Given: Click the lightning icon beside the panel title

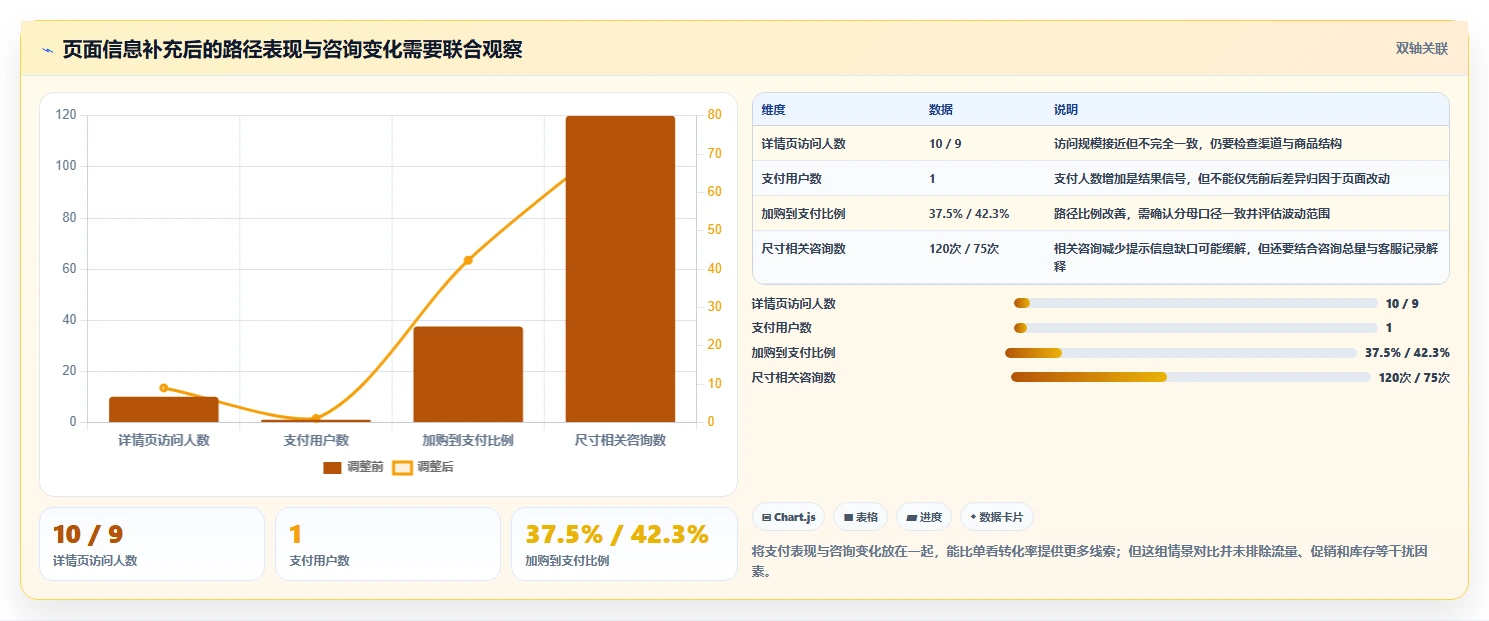Looking at the screenshot, I should click(47, 50).
